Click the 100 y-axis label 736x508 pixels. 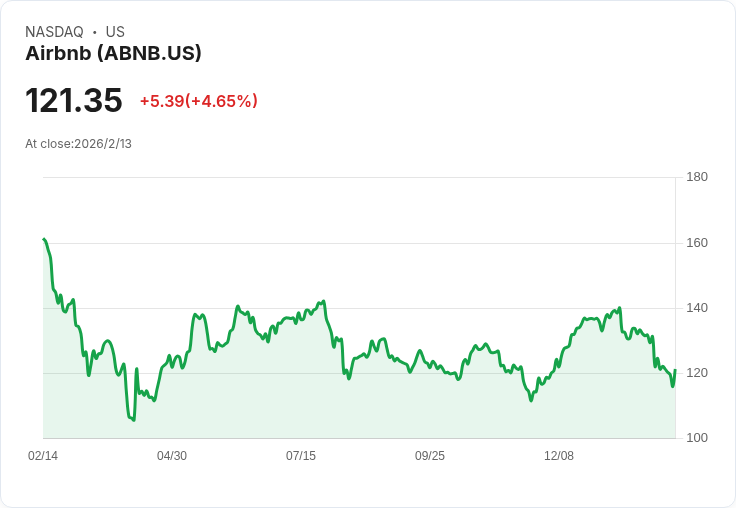click(x=697, y=438)
